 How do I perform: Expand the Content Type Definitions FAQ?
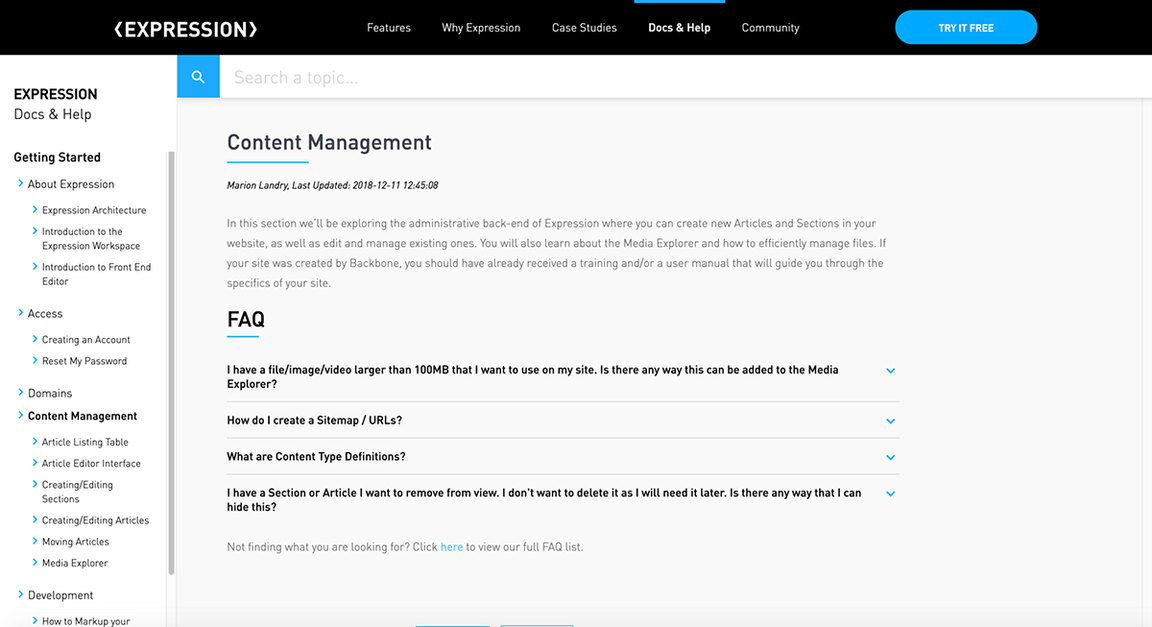pyautogui.click(x=890, y=457)
